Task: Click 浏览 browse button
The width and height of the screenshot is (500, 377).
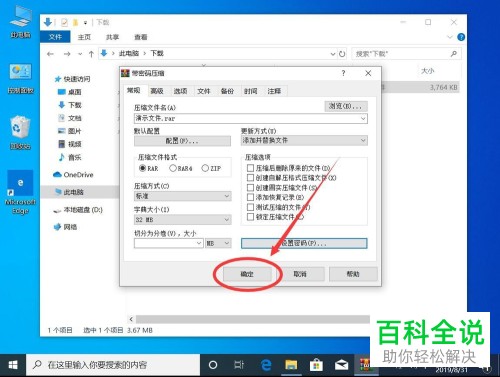Action: point(346,106)
